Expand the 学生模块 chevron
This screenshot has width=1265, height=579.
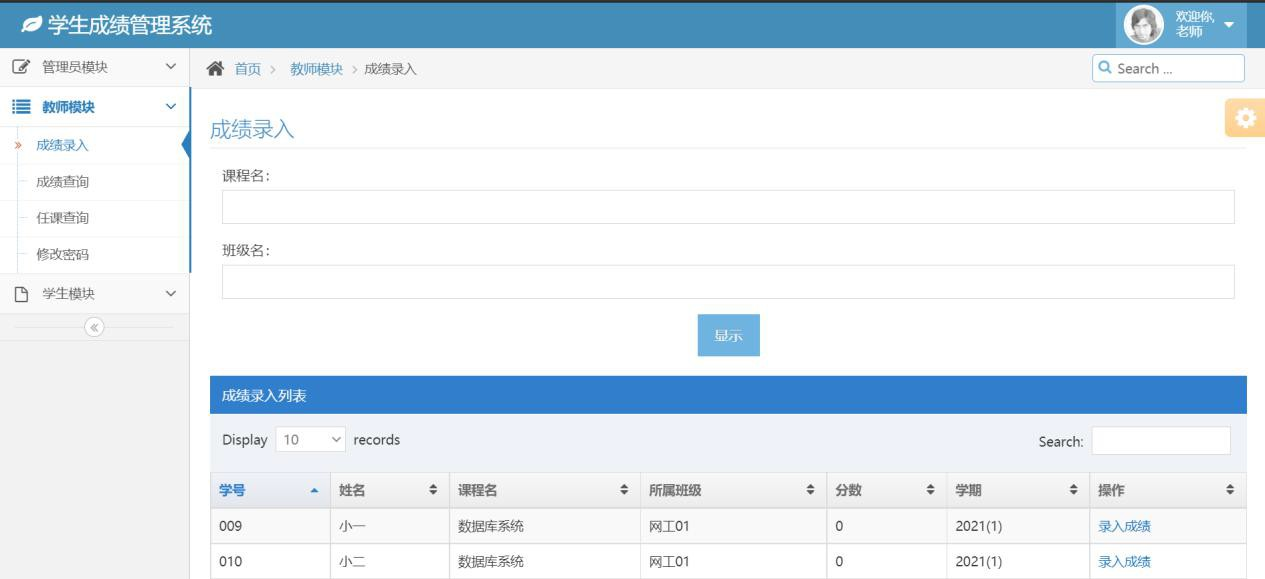click(x=170, y=294)
